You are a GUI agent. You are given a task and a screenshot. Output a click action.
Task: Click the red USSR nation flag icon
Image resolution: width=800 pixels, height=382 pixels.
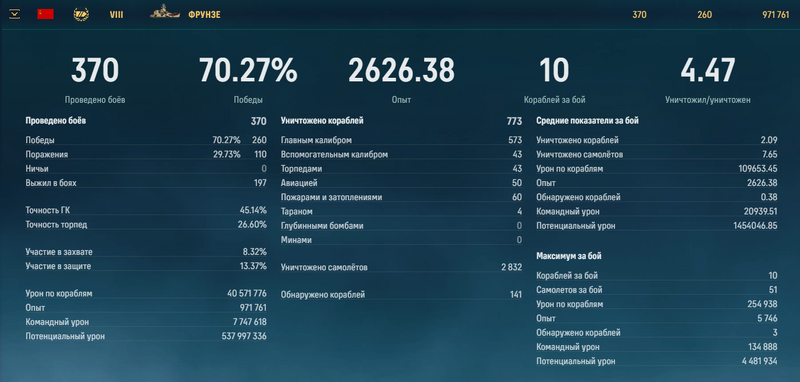(x=45, y=14)
